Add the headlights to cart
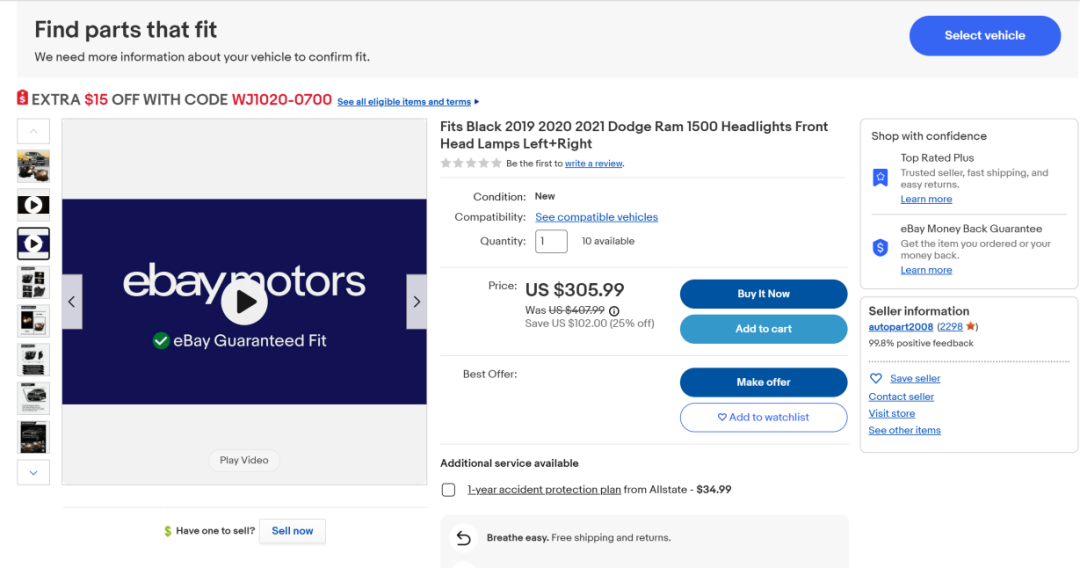1080x568 pixels. coord(763,329)
